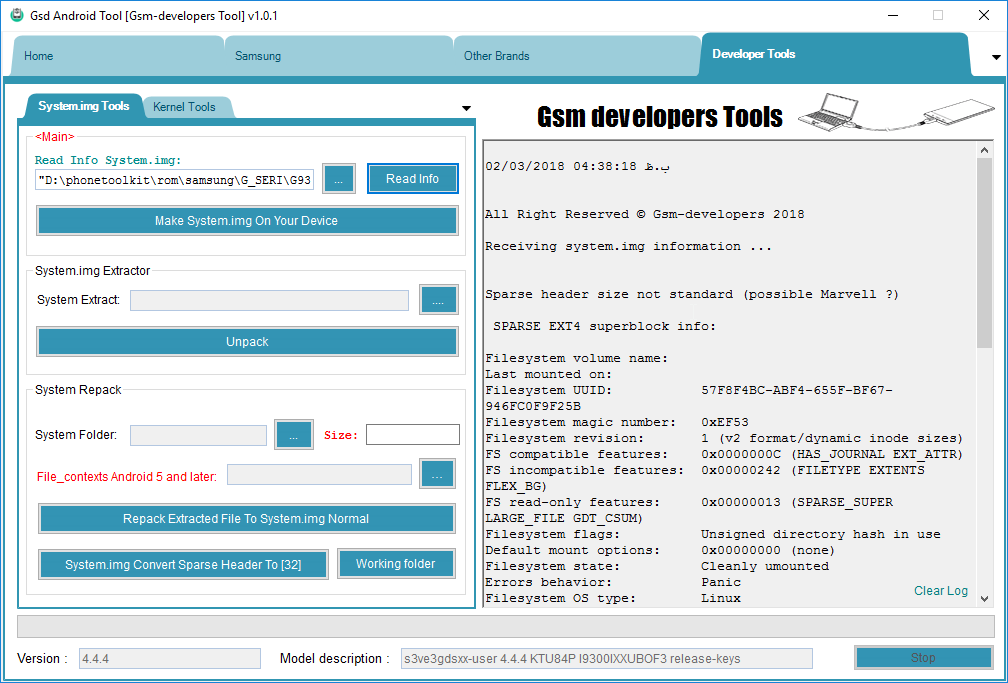Viewport: 1008px width, 683px height.
Task: Click the log scroll up arrow
Action: [984, 149]
